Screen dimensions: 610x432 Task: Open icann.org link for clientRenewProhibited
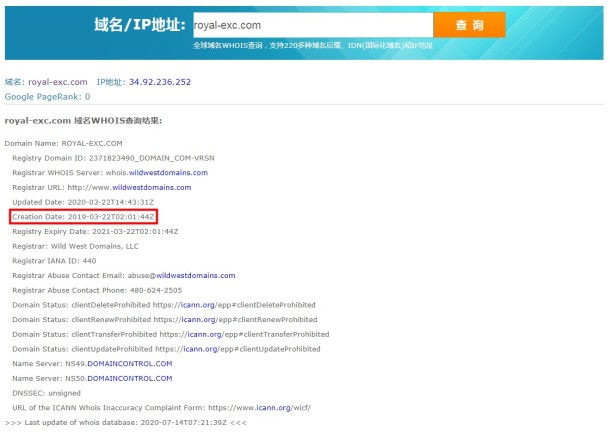(198, 320)
